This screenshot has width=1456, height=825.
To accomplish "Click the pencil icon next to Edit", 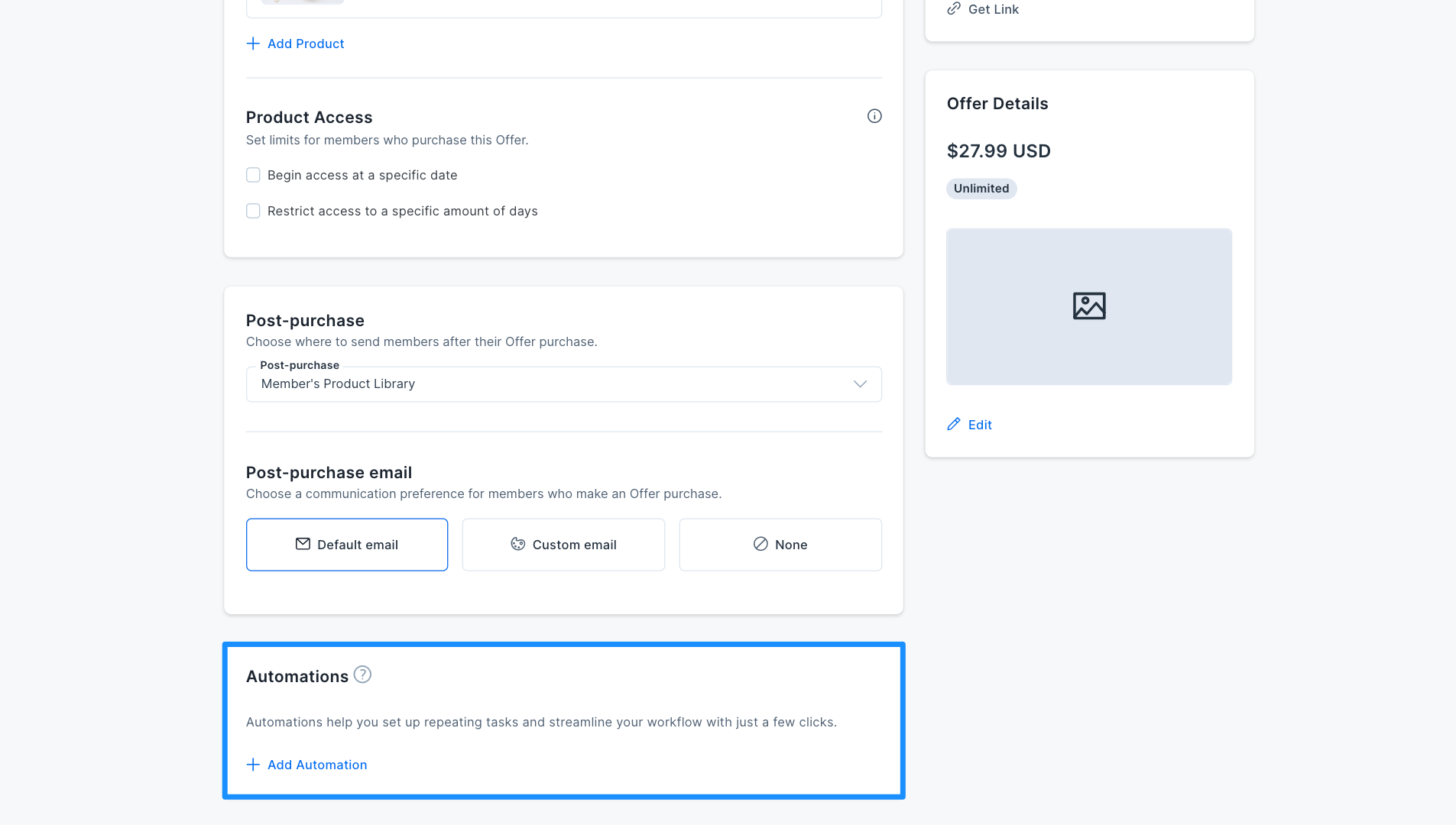I will coord(954,424).
